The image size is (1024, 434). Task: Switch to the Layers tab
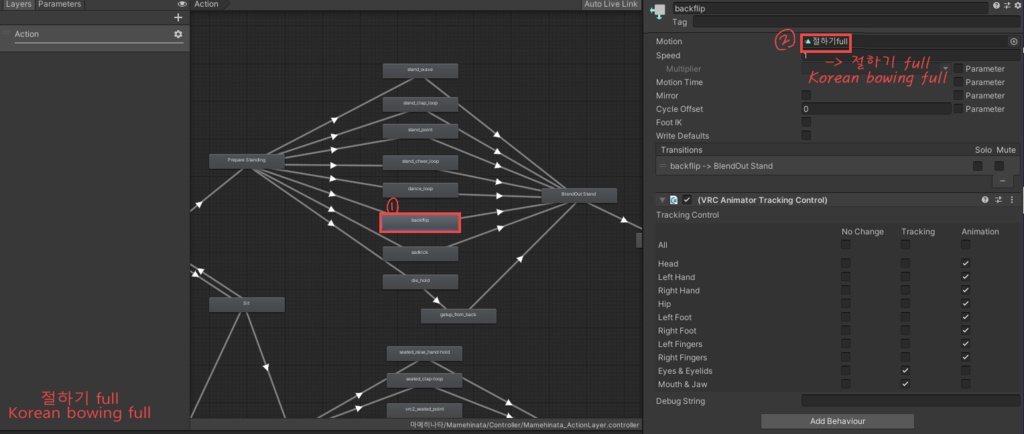18,5
